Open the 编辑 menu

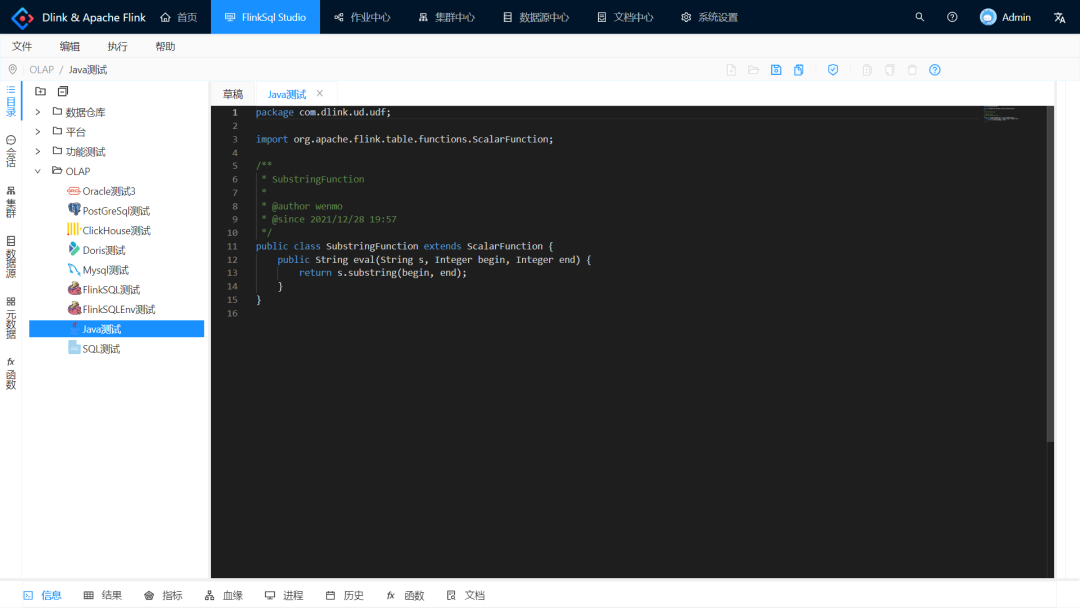tap(70, 46)
